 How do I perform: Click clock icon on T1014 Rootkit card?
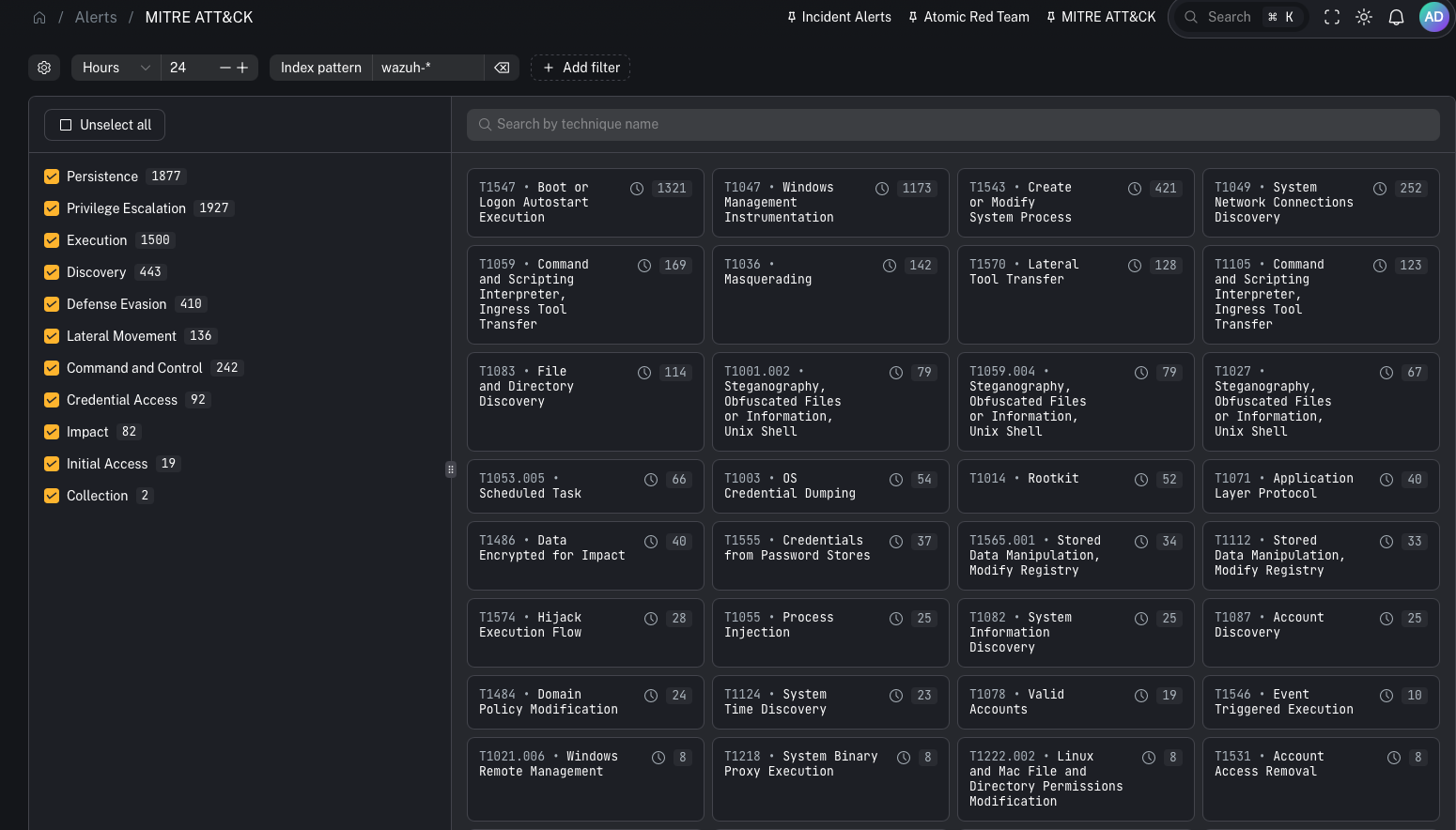[1141, 480]
